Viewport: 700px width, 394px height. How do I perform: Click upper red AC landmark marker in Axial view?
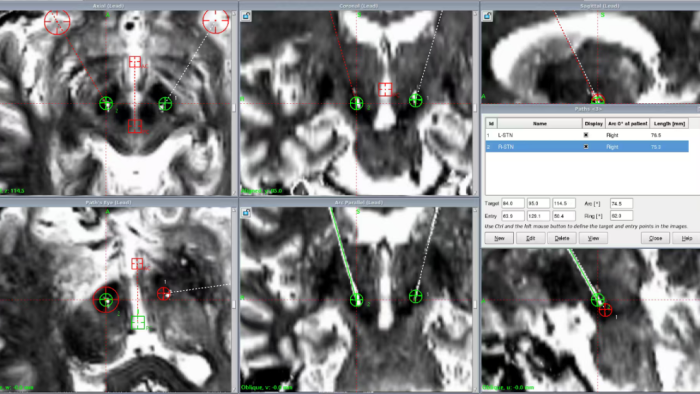135,62
